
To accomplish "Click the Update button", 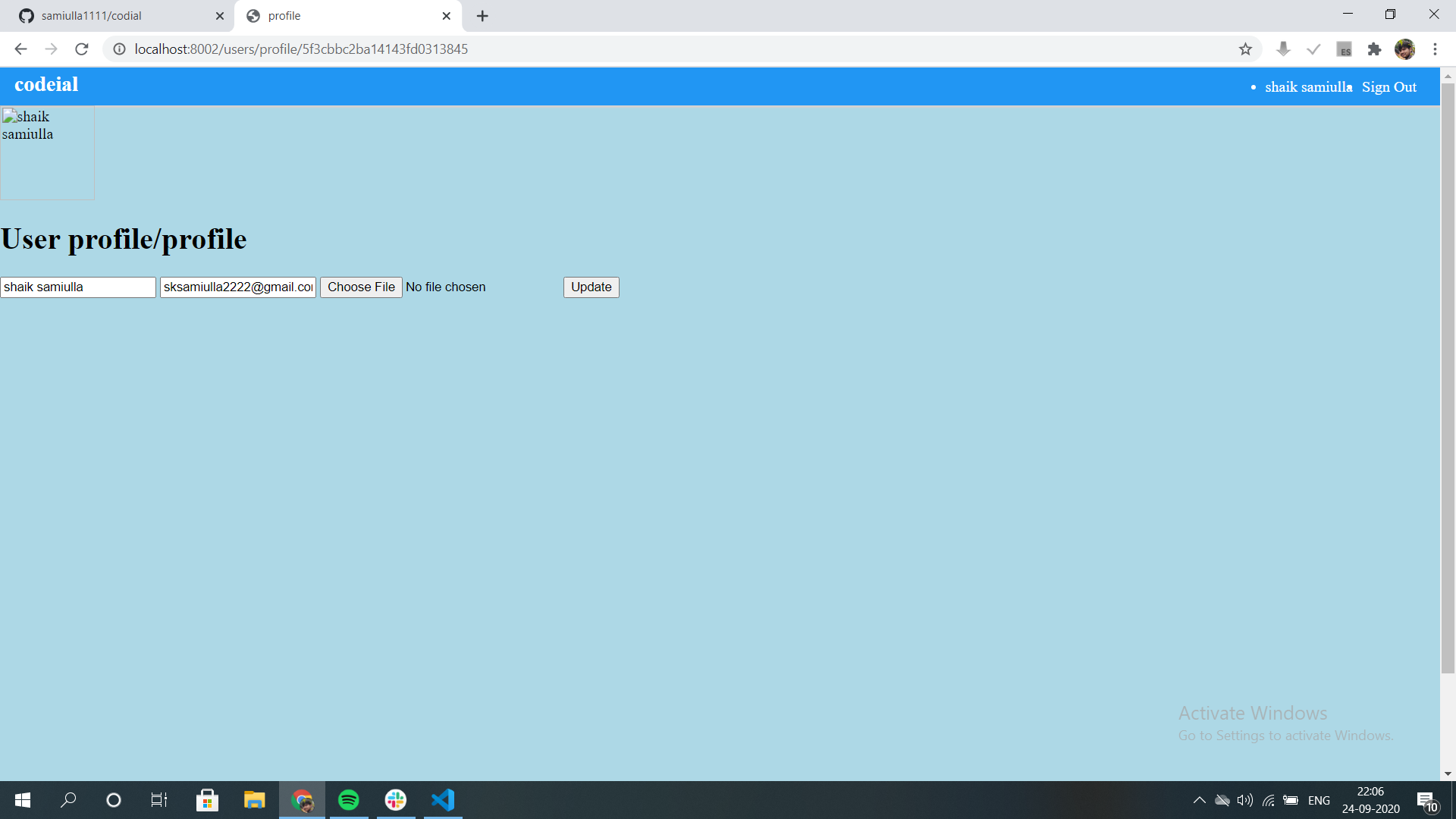I will tap(591, 287).
